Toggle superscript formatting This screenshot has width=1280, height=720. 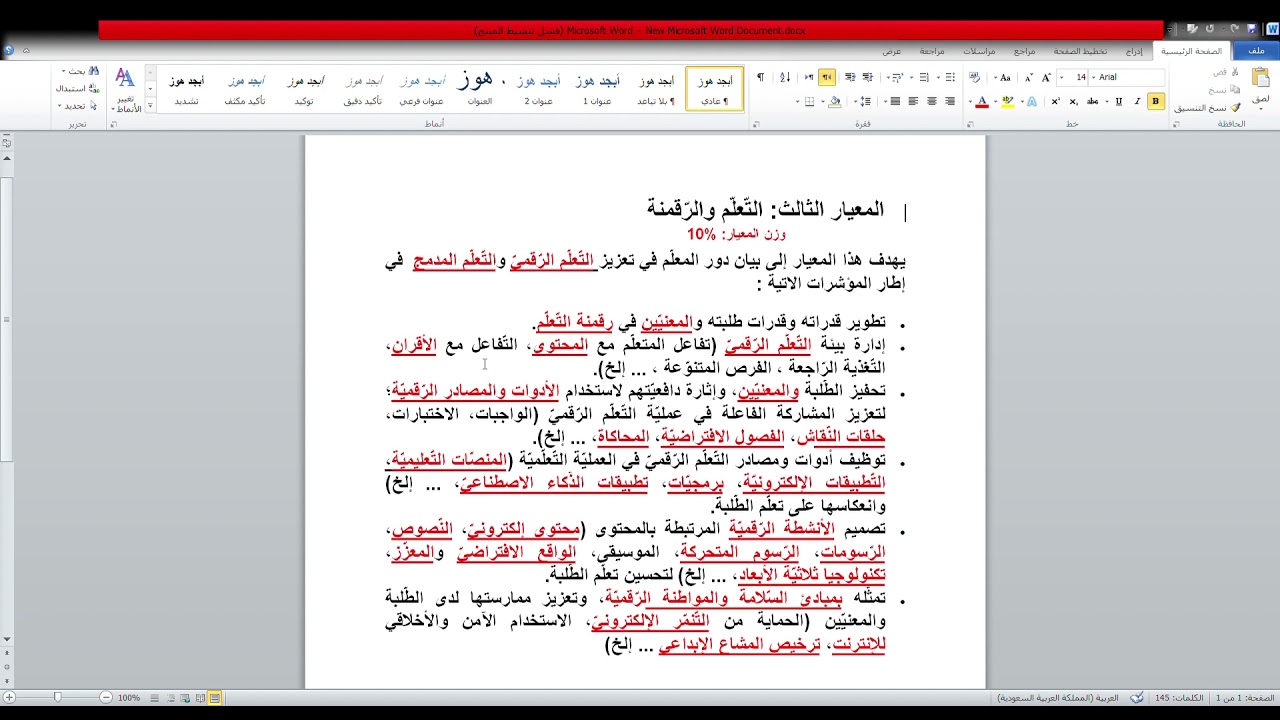click(x=1055, y=101)
